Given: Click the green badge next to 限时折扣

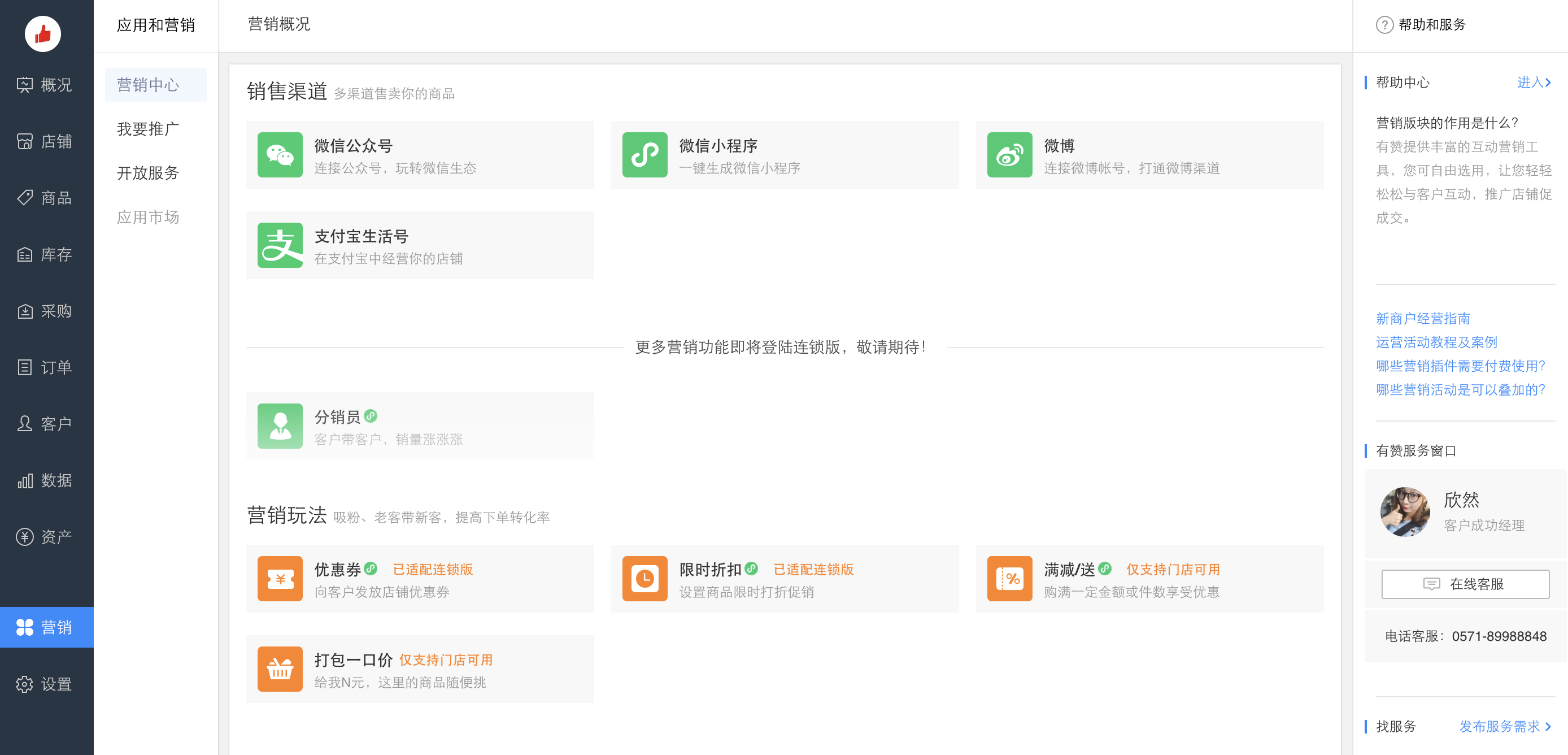Looking at the screenshot, I should pyautogui.click(x=751, y=568).
